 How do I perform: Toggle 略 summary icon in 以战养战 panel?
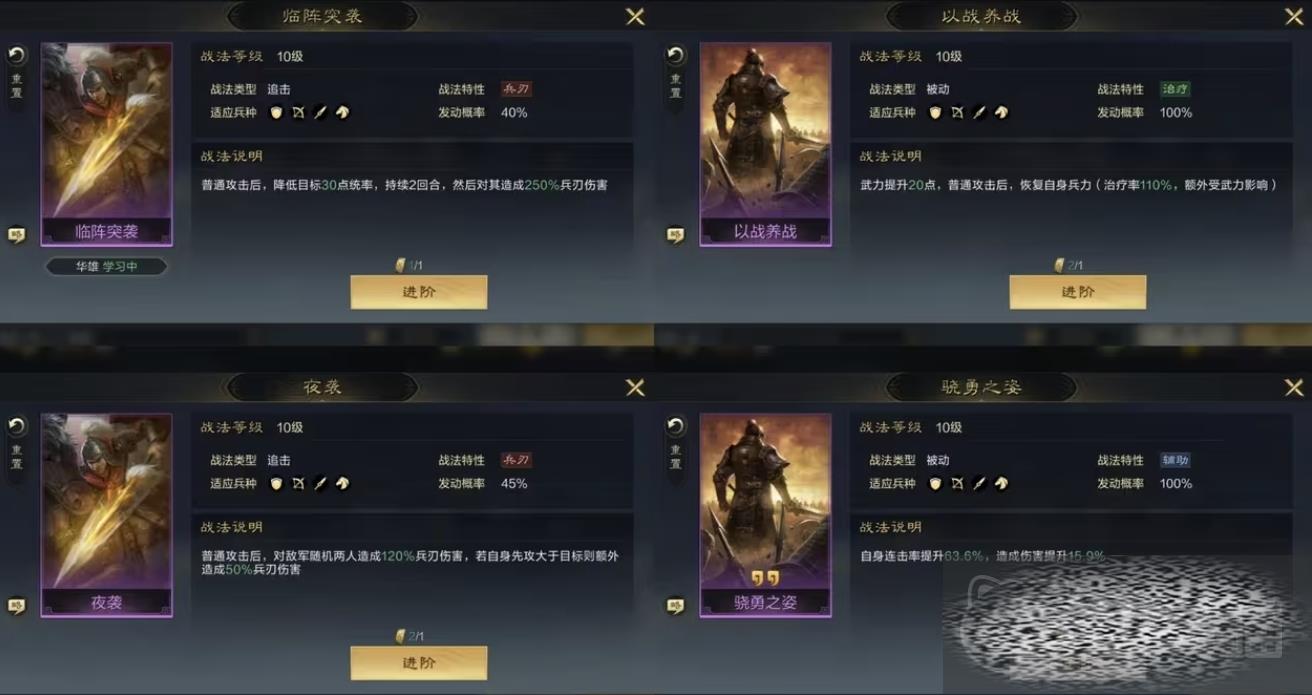675,235
